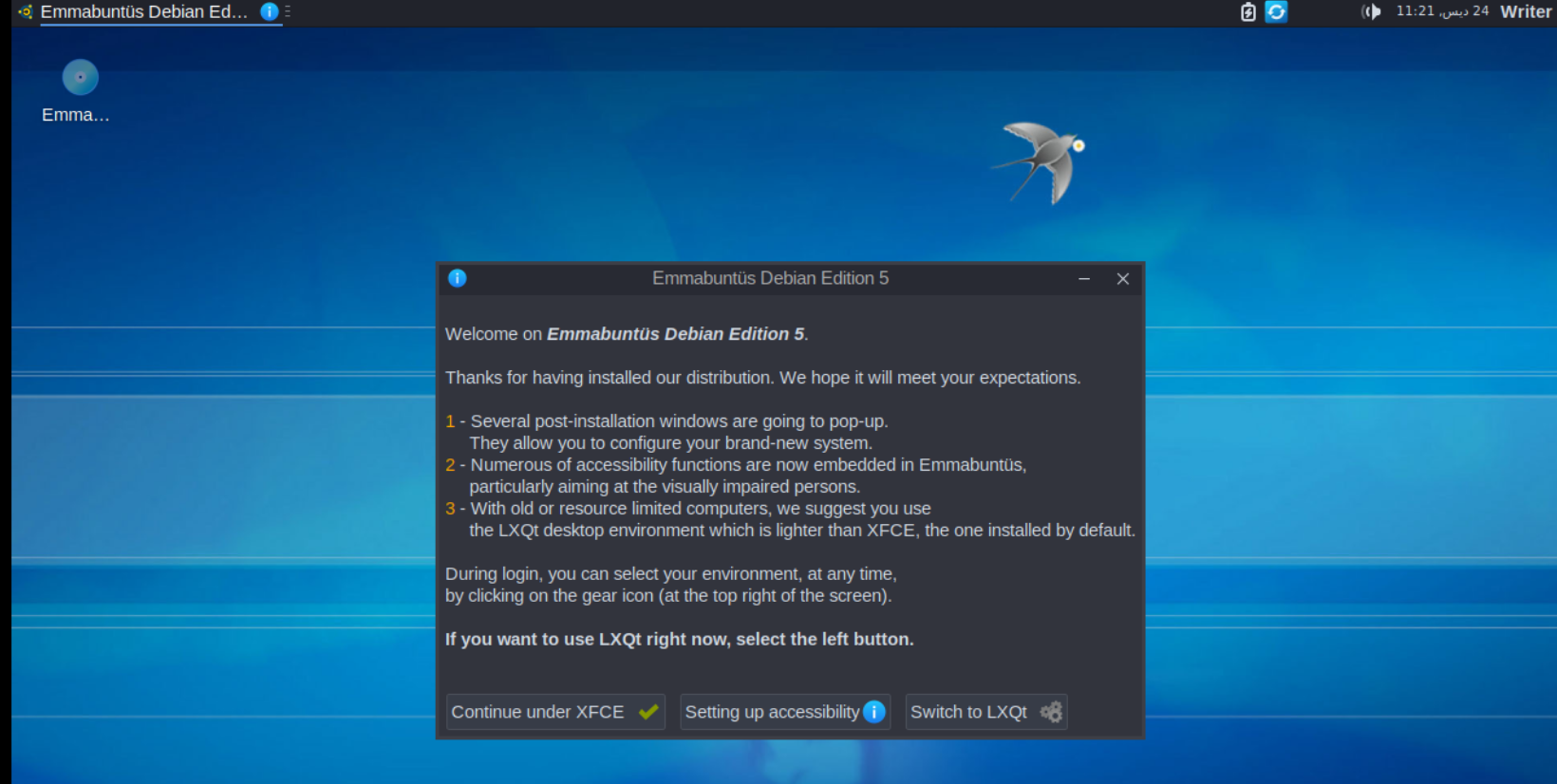
Task: Open the applications menu icon at top-left
Action: click(x=25, y=12)
